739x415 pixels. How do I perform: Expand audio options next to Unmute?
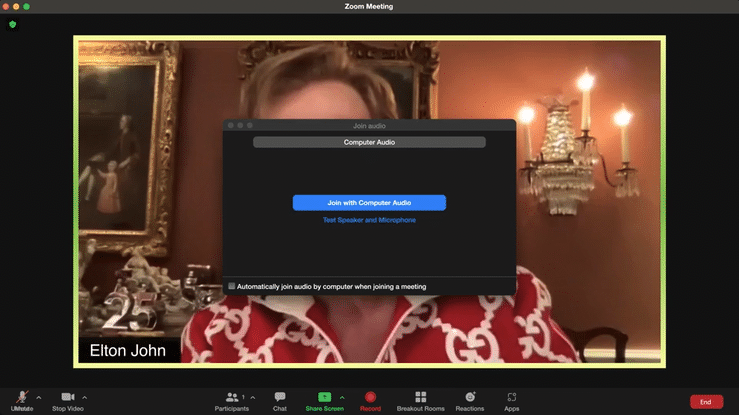[39, 398]
